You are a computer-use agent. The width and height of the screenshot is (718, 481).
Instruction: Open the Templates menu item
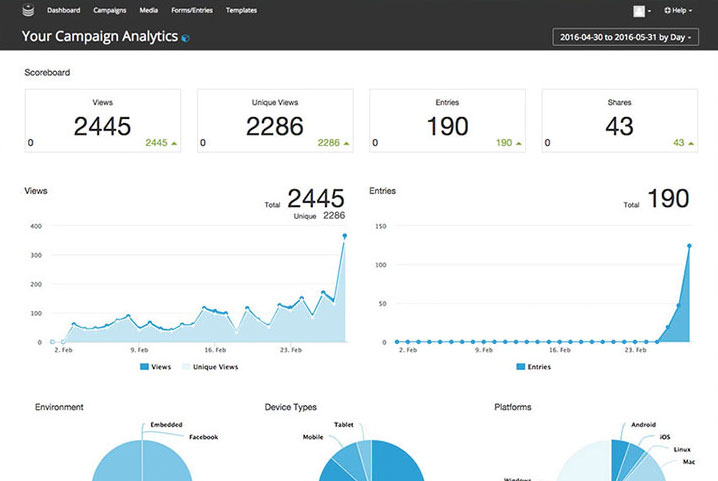pos(241,10)
